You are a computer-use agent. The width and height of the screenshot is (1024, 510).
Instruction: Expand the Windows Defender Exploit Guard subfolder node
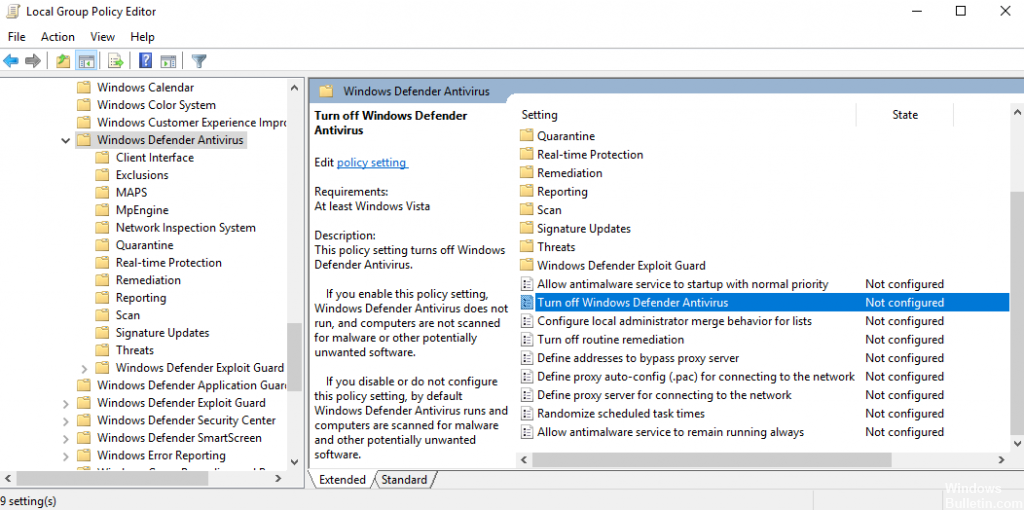click(x=85, y=368)
